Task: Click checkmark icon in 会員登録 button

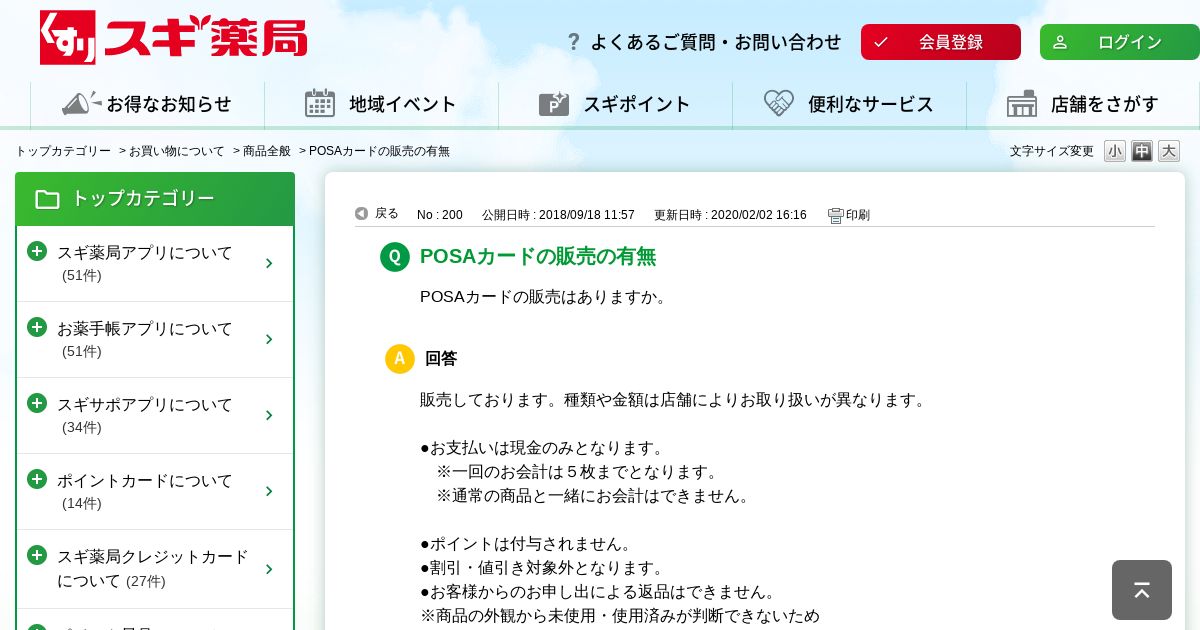Action: (x=881, y=42)
